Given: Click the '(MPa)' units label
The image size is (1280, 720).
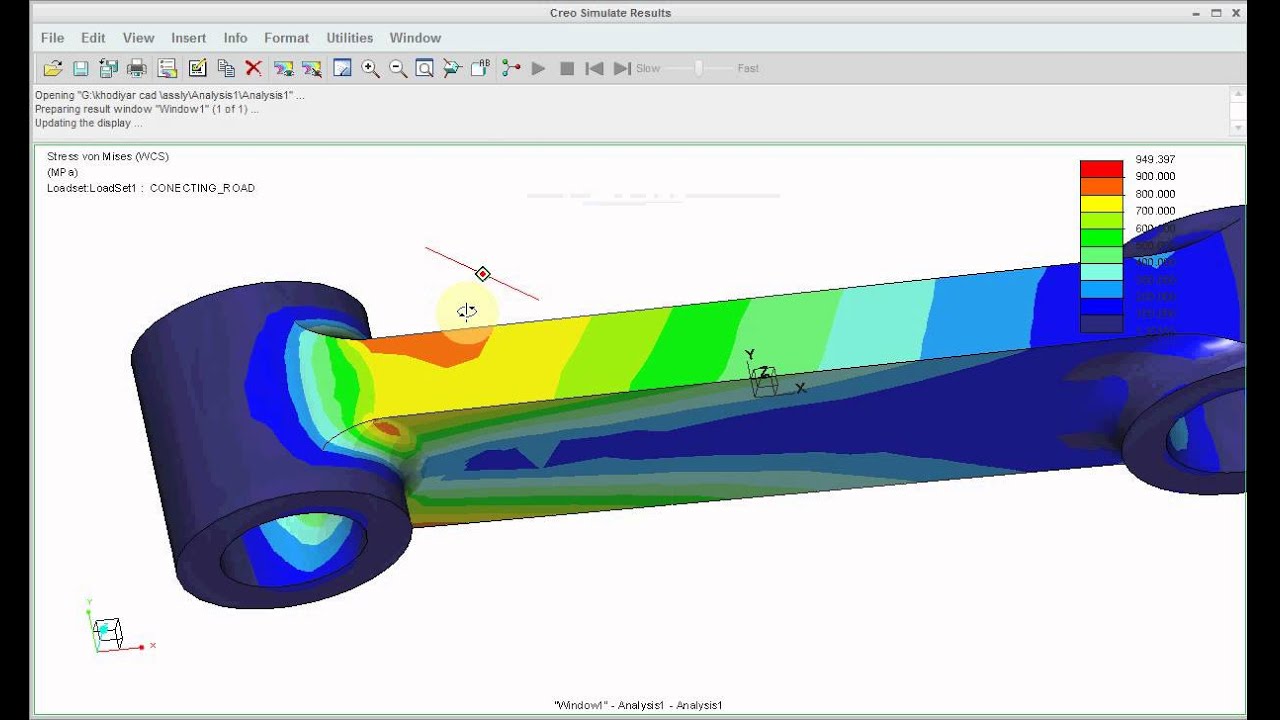Looking at the screenshot, I should [x=62, y=172].
